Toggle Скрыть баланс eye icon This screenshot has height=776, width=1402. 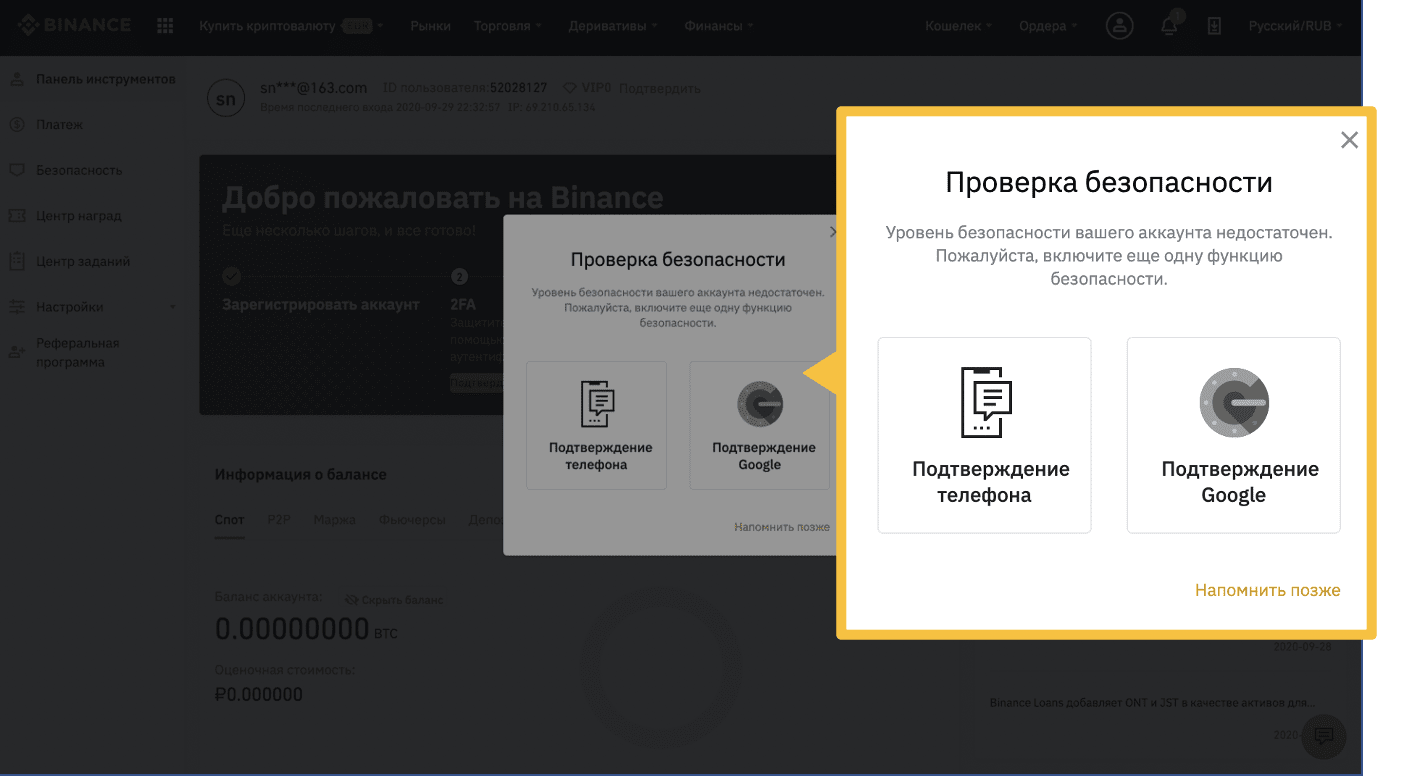pos(351,600)
